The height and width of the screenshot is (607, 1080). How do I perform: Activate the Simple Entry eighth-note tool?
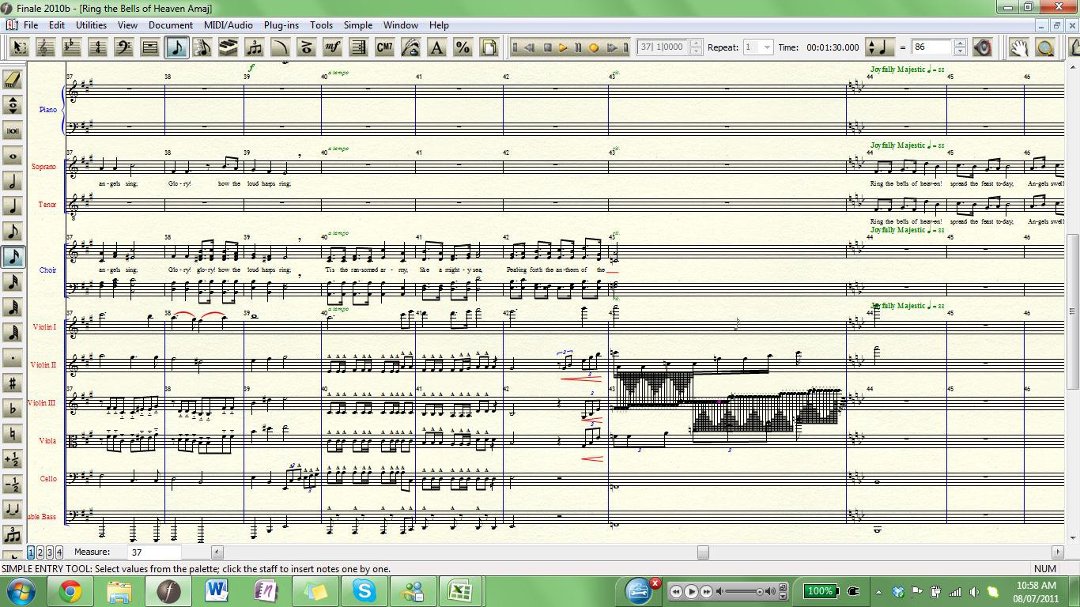176,48
